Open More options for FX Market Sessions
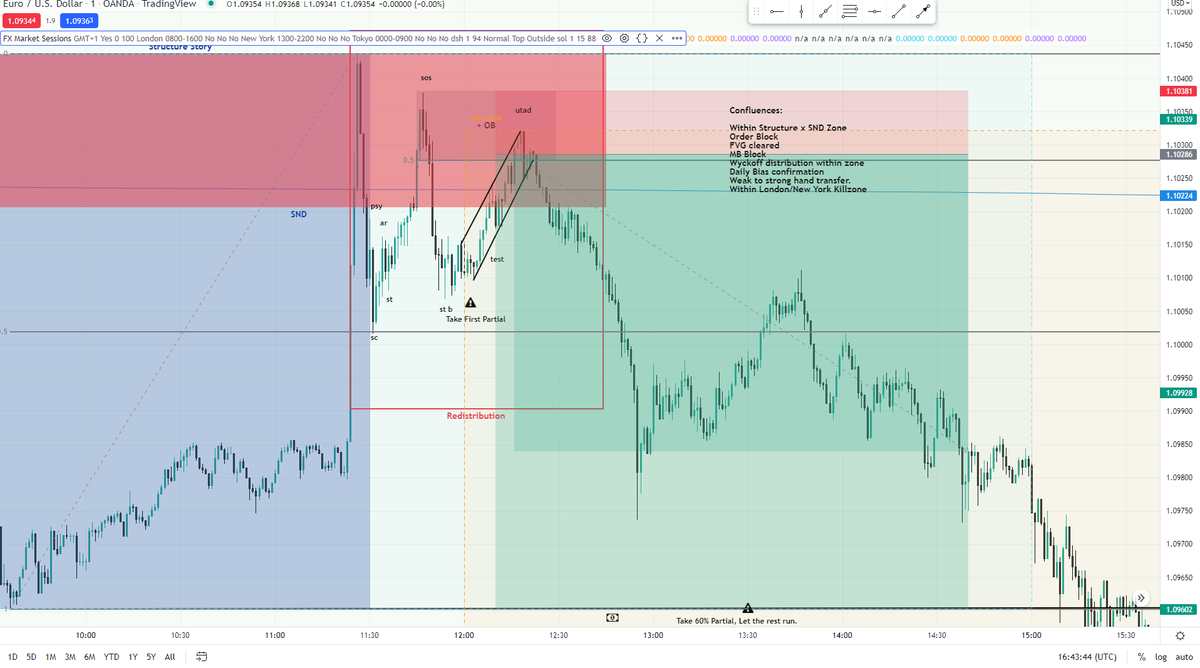Viewport: 1200px width, 668px height. pyautogui.click(x=677, y=38)
